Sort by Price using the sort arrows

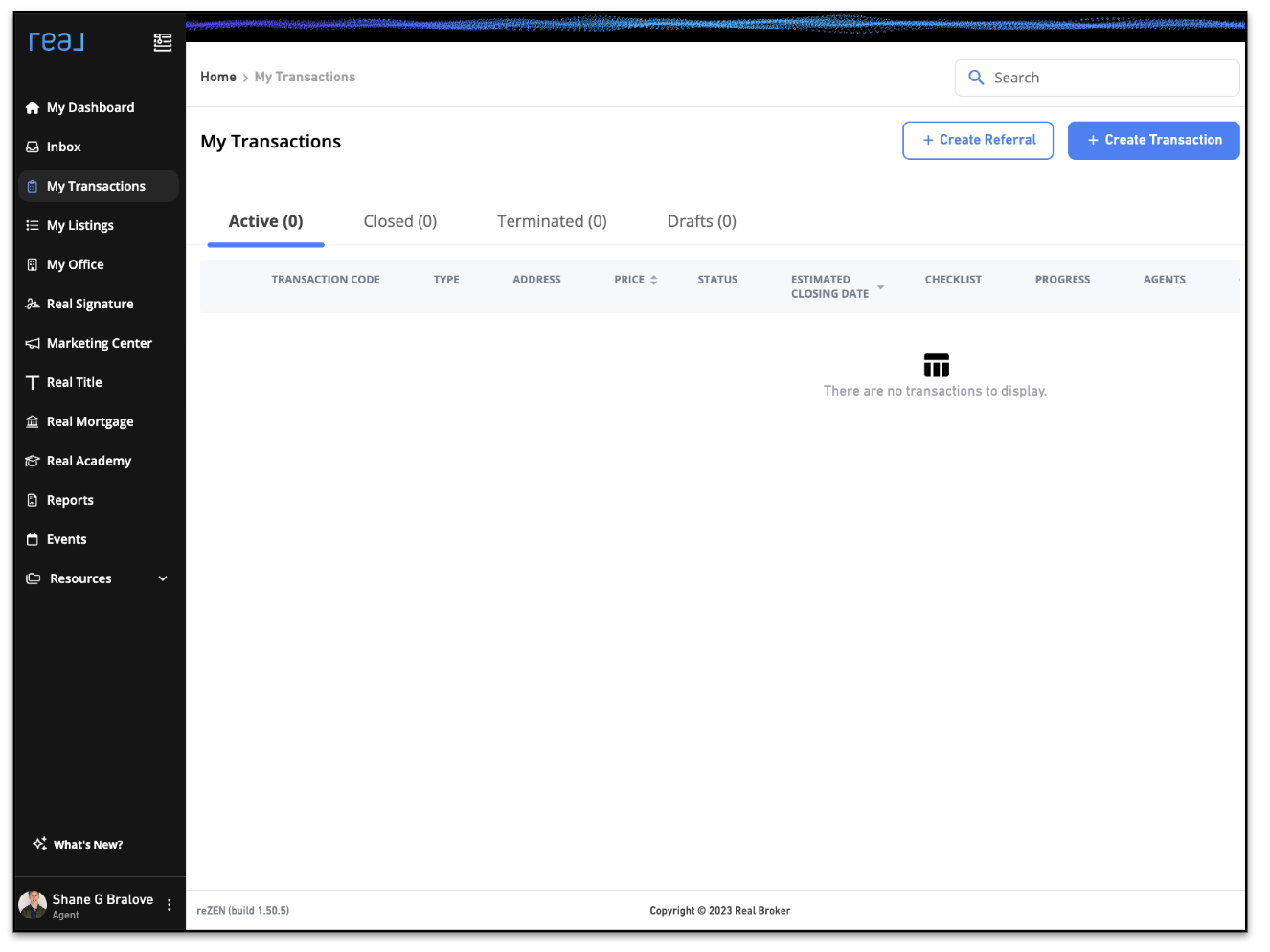click(654, 281)
